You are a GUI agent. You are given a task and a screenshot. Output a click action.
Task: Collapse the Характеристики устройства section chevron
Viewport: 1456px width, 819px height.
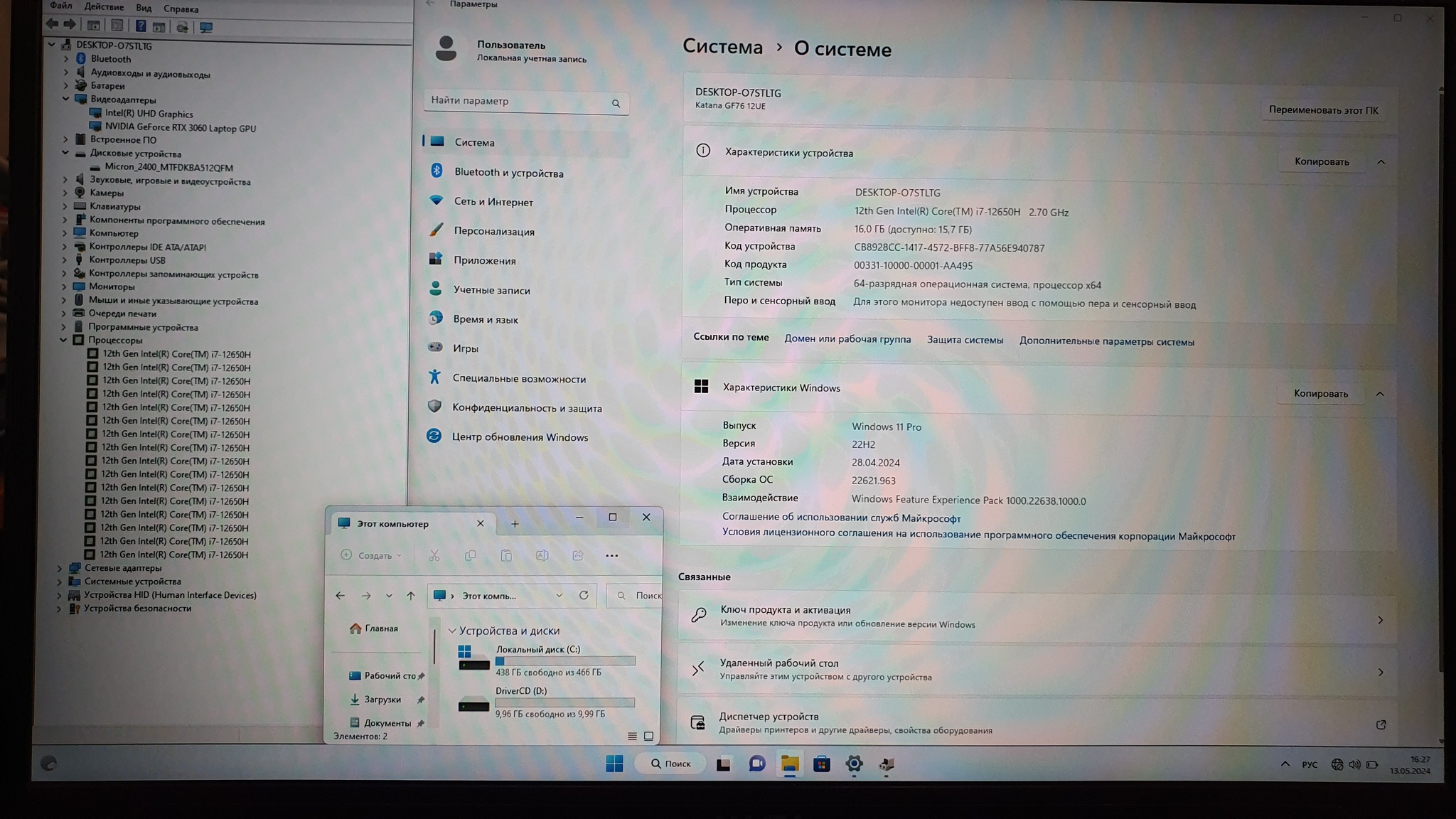point(1381,162)
